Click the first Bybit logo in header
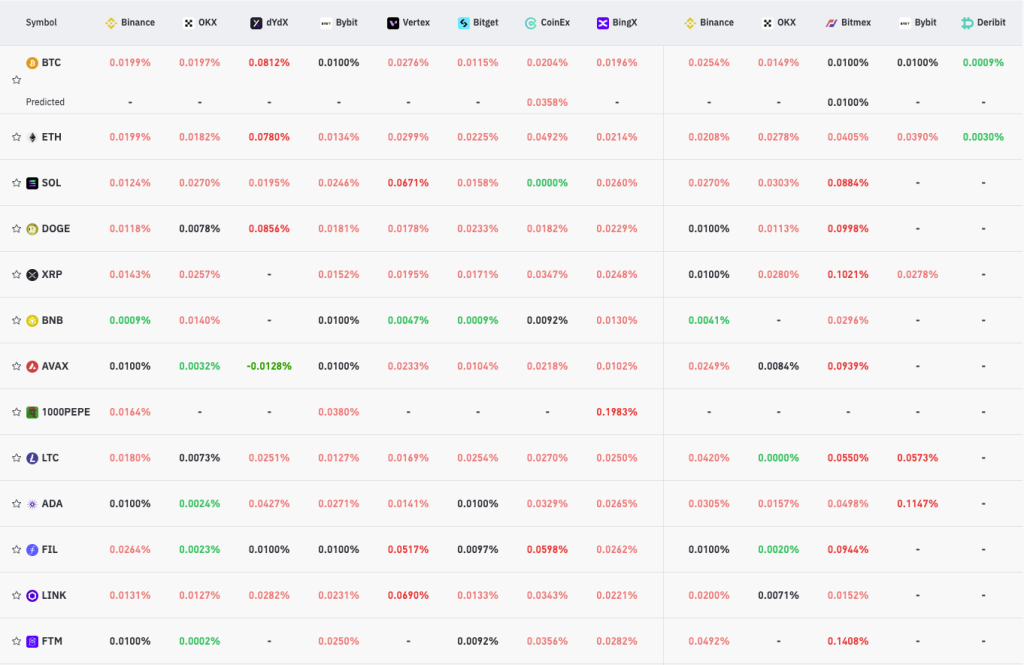The width and height of the screenshot is (1024, 665). (326, 23)
